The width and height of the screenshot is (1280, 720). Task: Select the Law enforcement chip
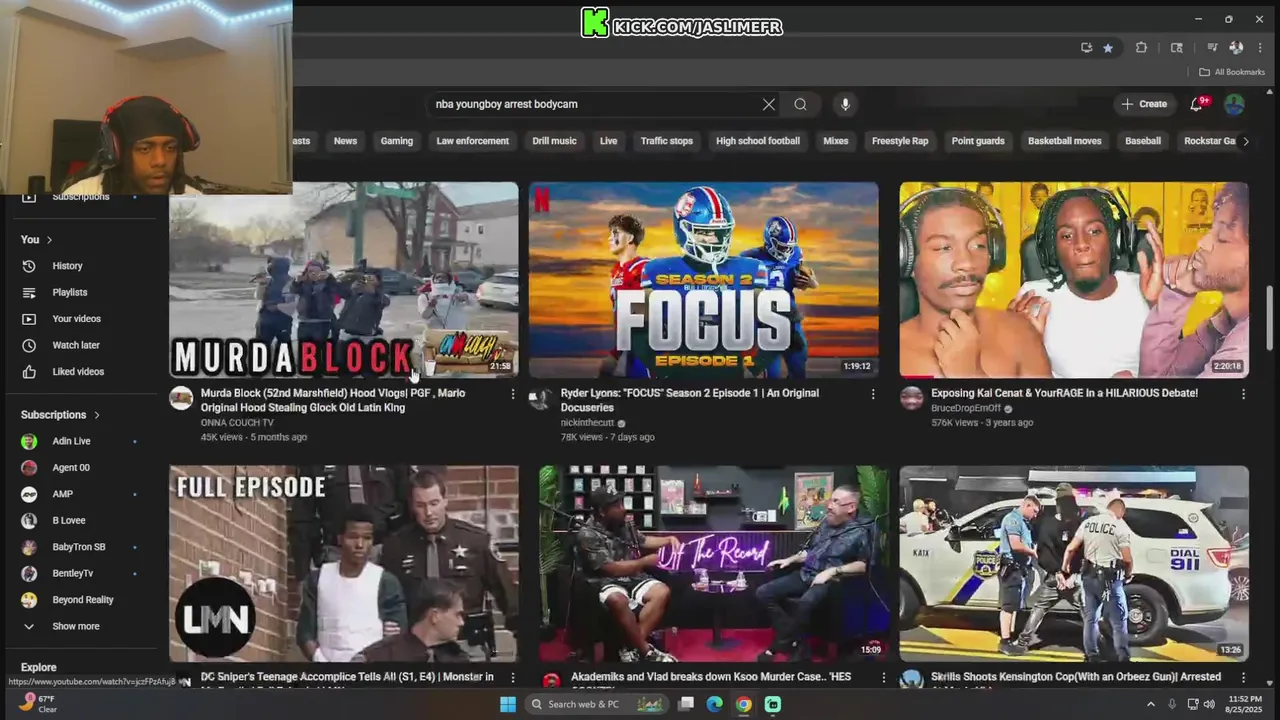(472, 141)
